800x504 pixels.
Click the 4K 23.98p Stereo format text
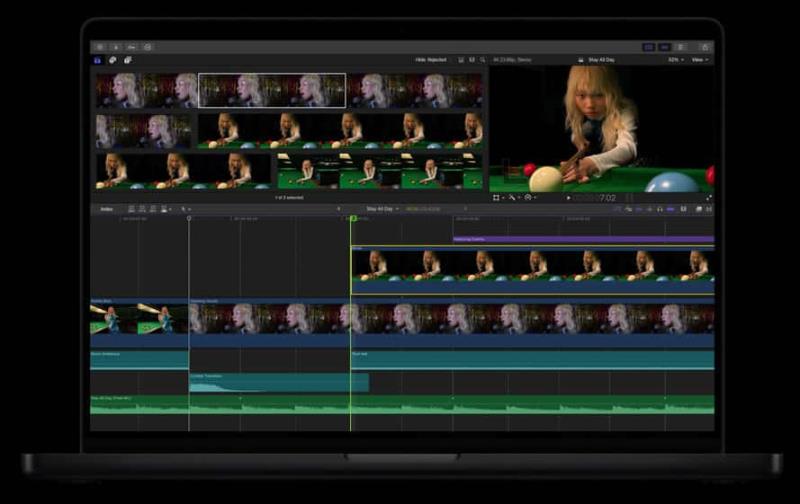point(512,60)
